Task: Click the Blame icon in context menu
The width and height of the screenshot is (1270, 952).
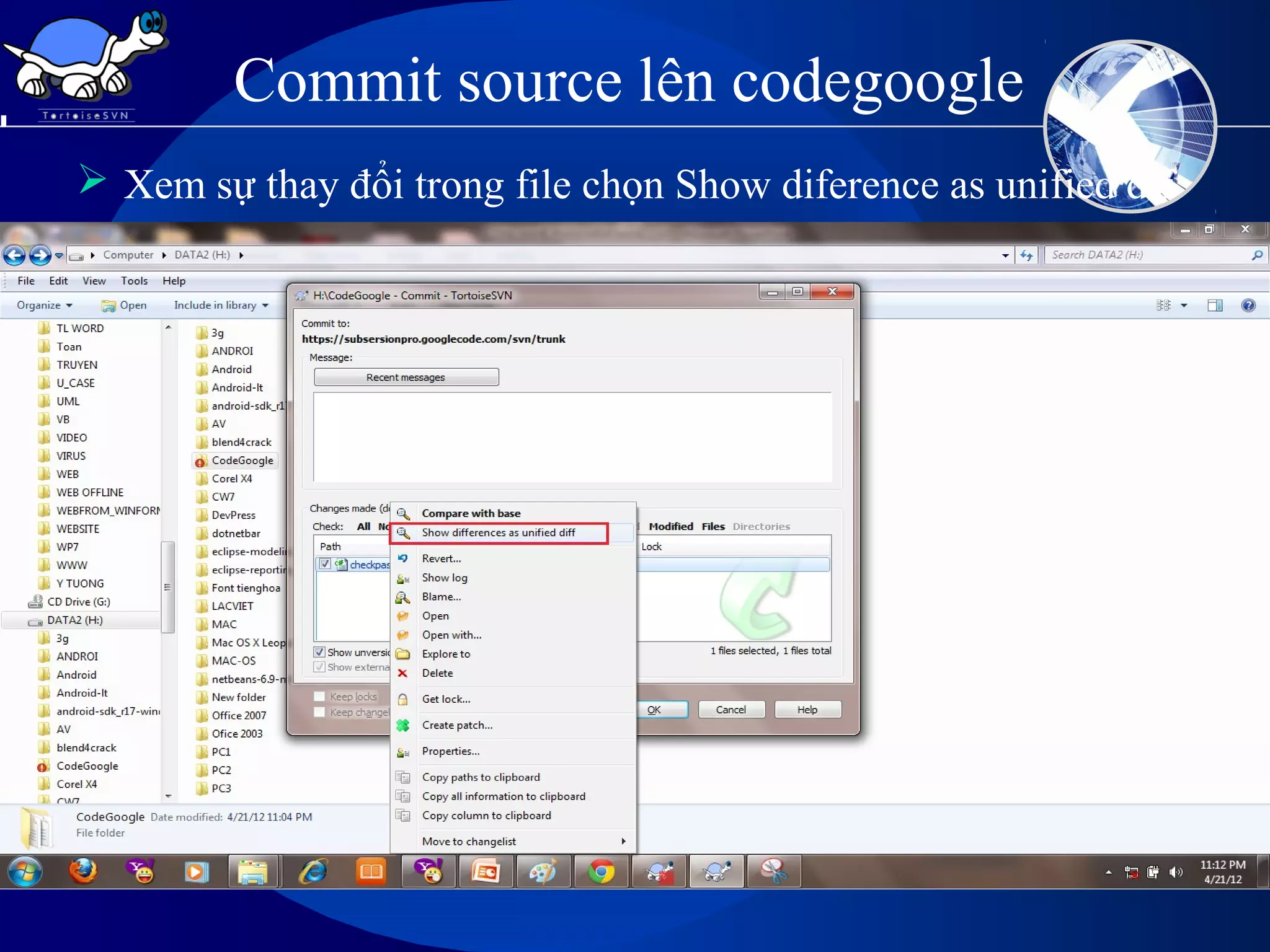Action: (403, 597)
